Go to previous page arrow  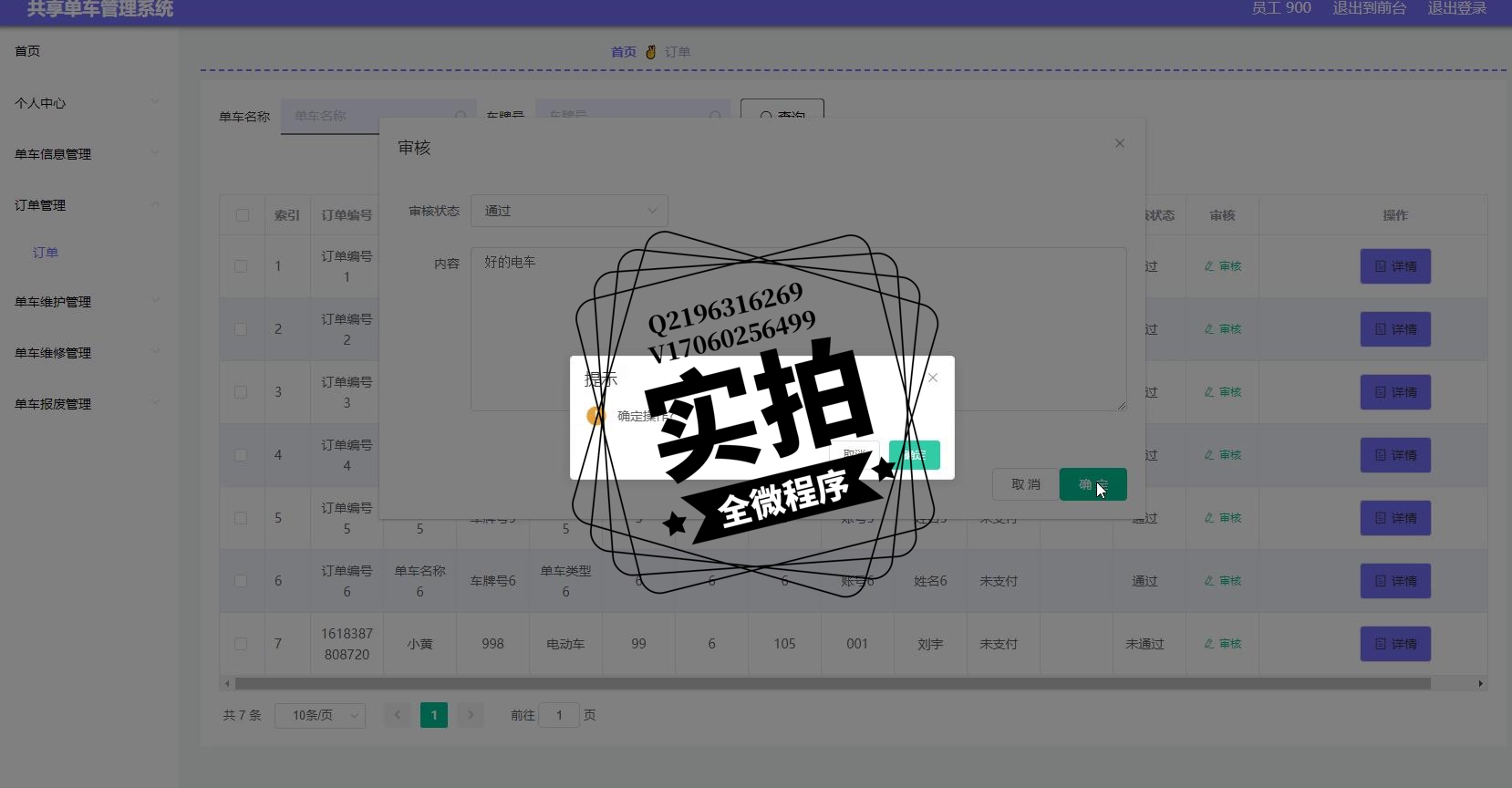coord(398,715)
